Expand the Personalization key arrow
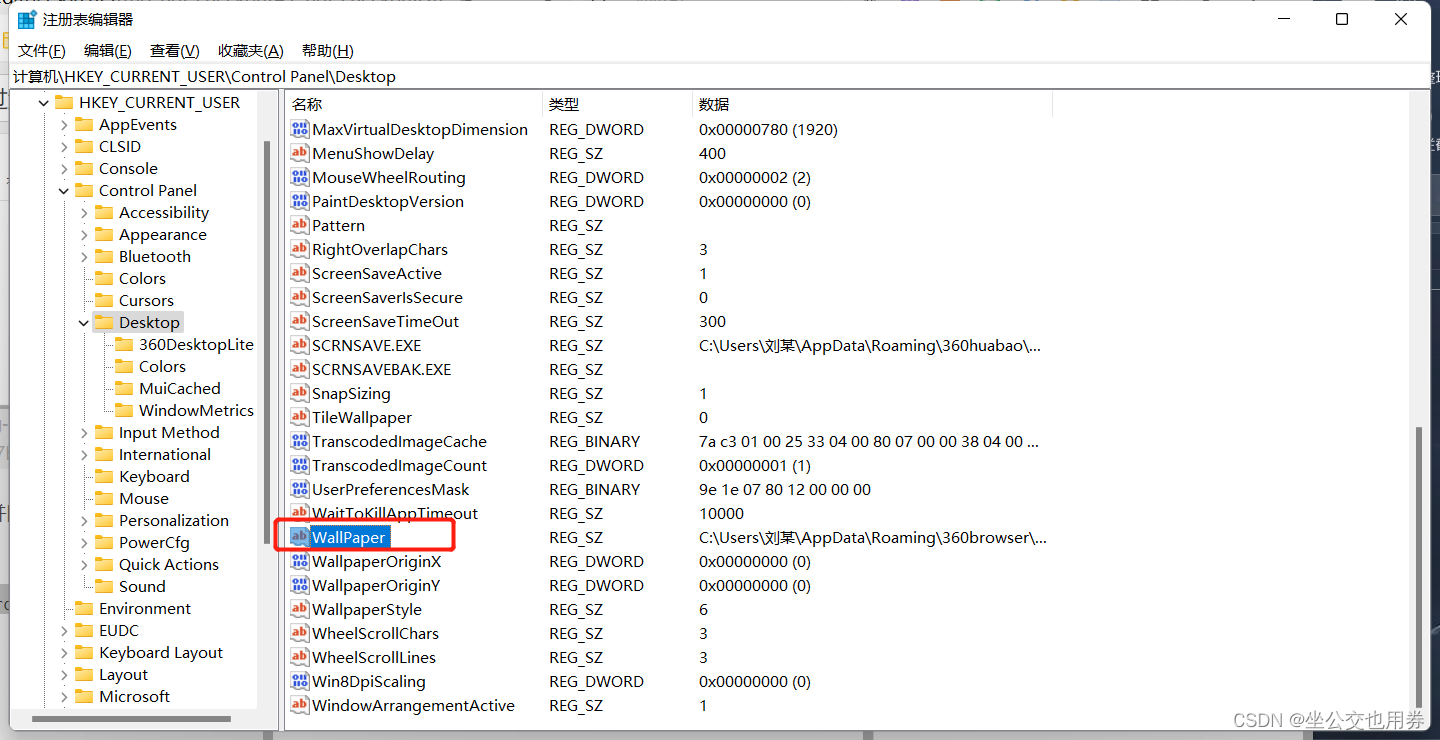Screen dimensions: 1440x740 (x=84, y=520)
